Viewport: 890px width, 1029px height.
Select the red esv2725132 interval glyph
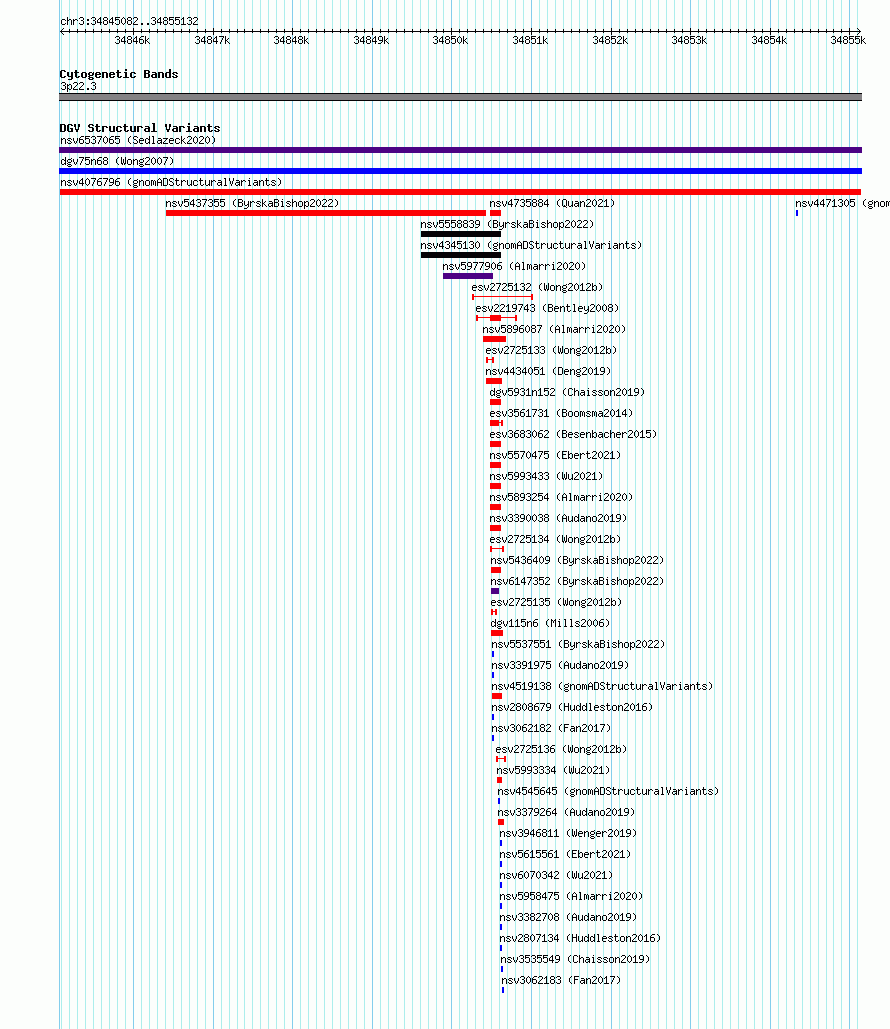[502, 297]
